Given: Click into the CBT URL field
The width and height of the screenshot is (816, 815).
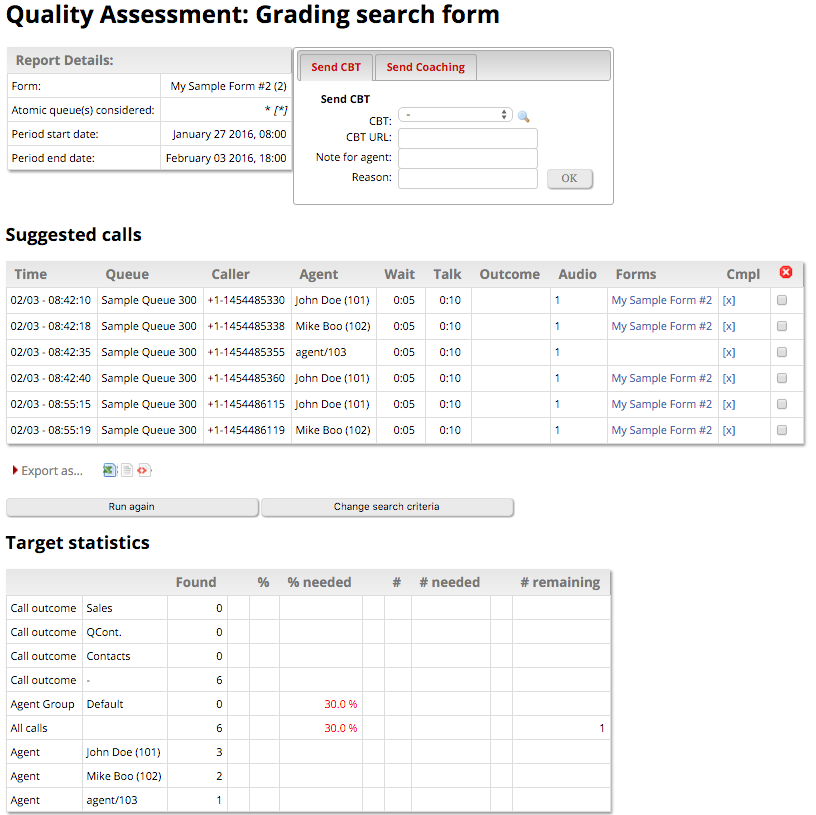Looking at the screenshot, I should click(x=468, y=138).
